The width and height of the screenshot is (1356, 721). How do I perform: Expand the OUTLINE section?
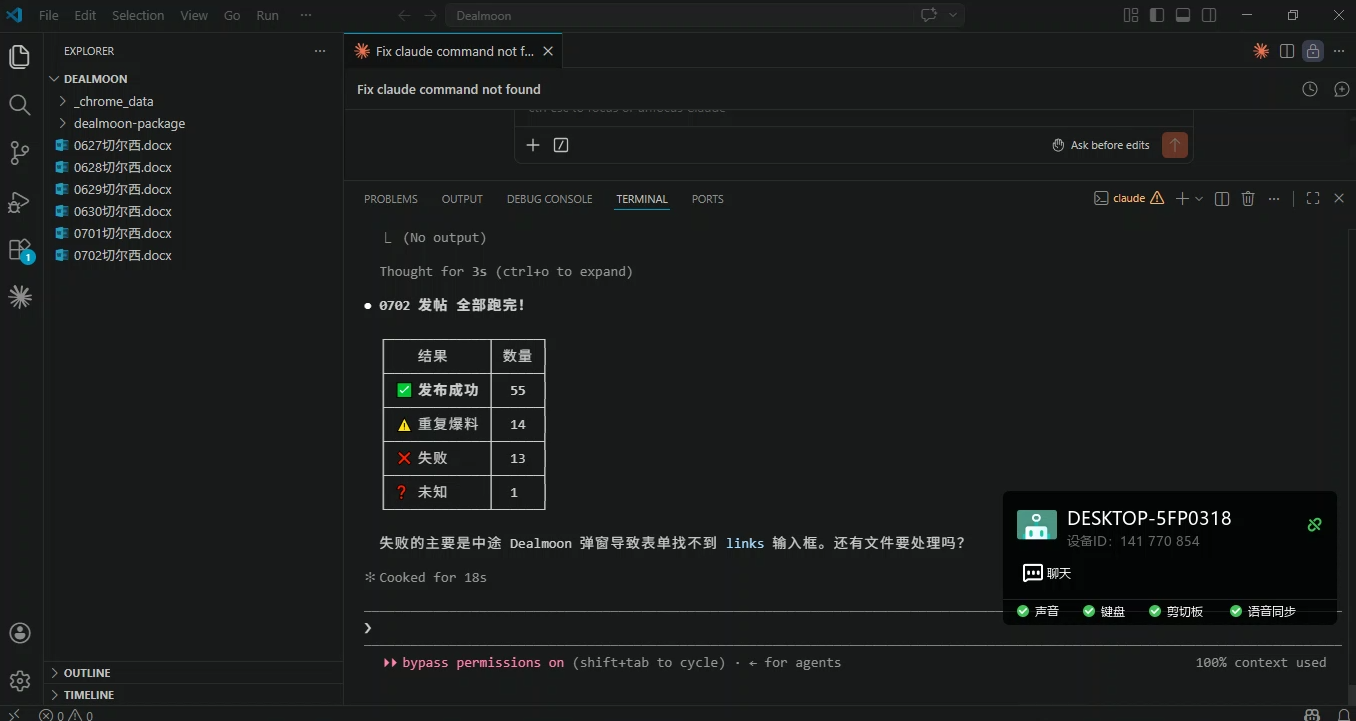point(193,673)
